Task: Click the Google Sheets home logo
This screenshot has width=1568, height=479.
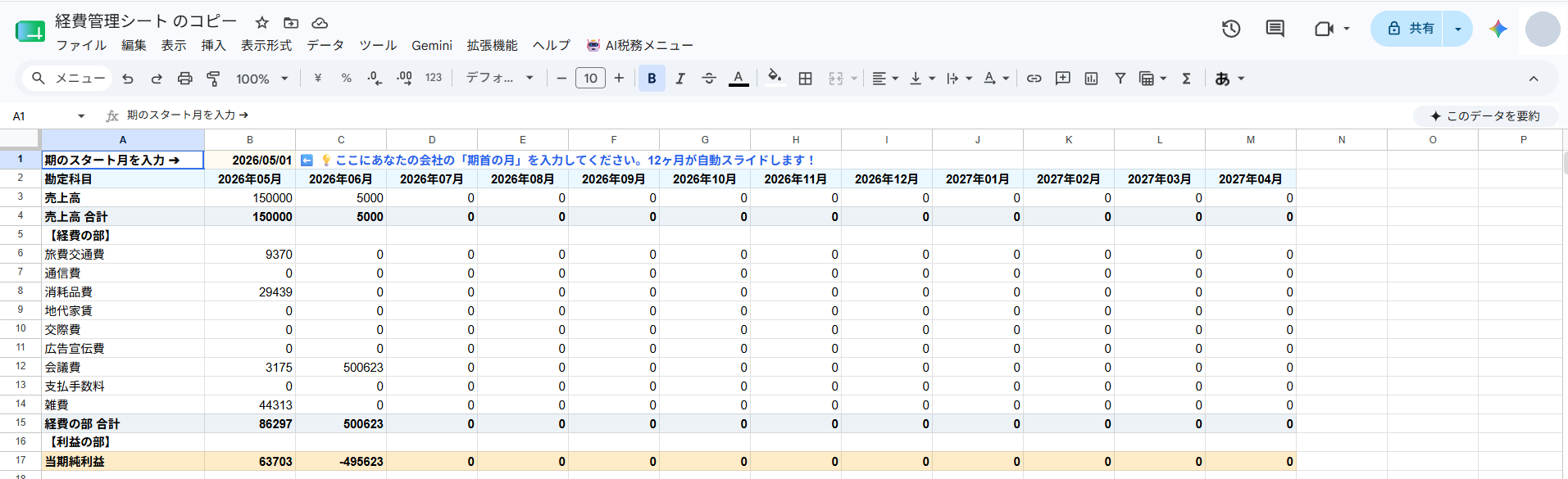Action: 30,31
